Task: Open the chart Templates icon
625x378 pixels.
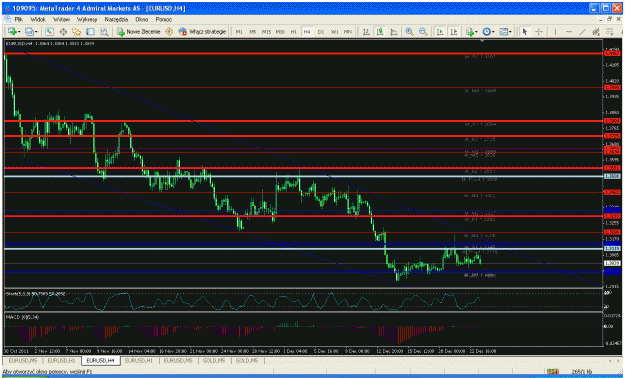Action: coord(503,32)
